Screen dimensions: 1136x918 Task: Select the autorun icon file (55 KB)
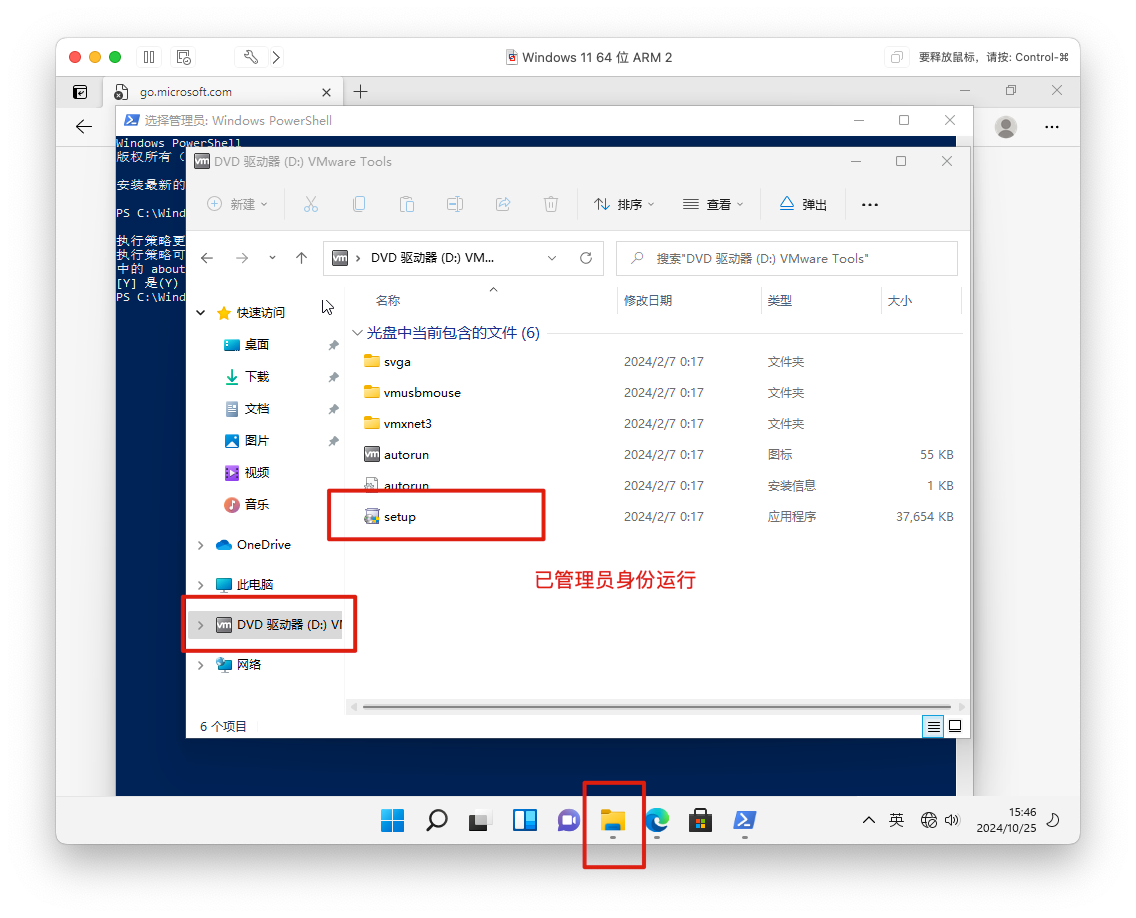coord(396,455)
